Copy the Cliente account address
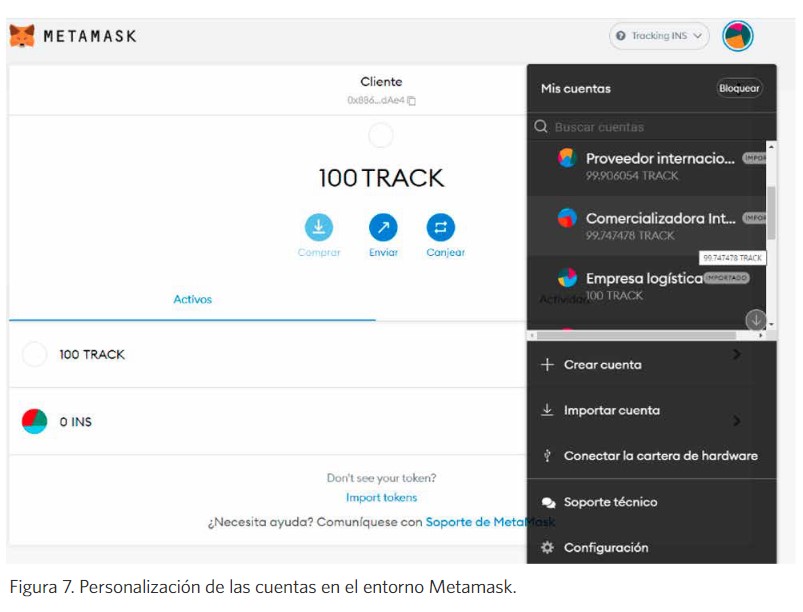 click(411, 101)
